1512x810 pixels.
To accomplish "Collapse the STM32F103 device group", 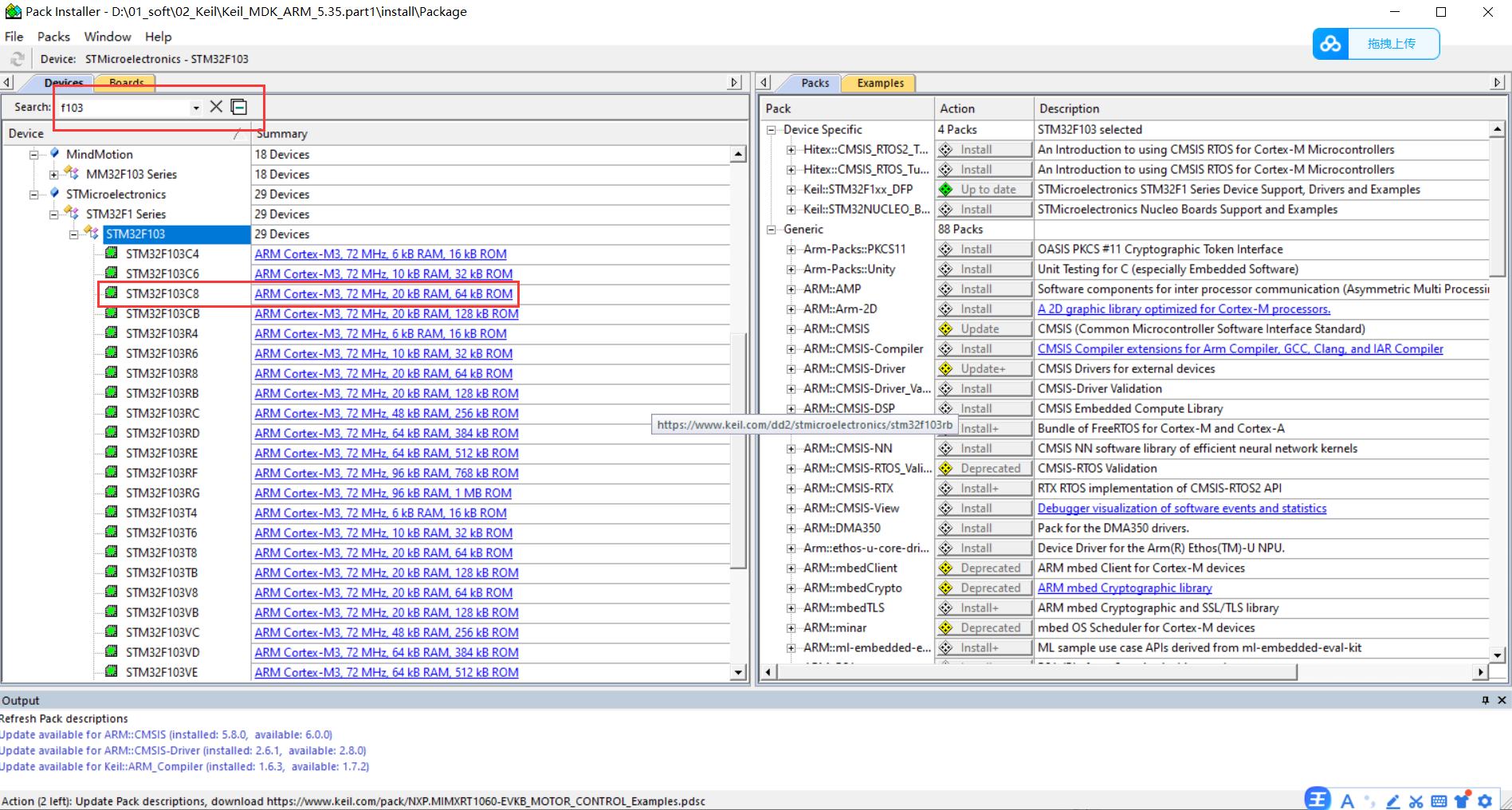I will (73, 234).
